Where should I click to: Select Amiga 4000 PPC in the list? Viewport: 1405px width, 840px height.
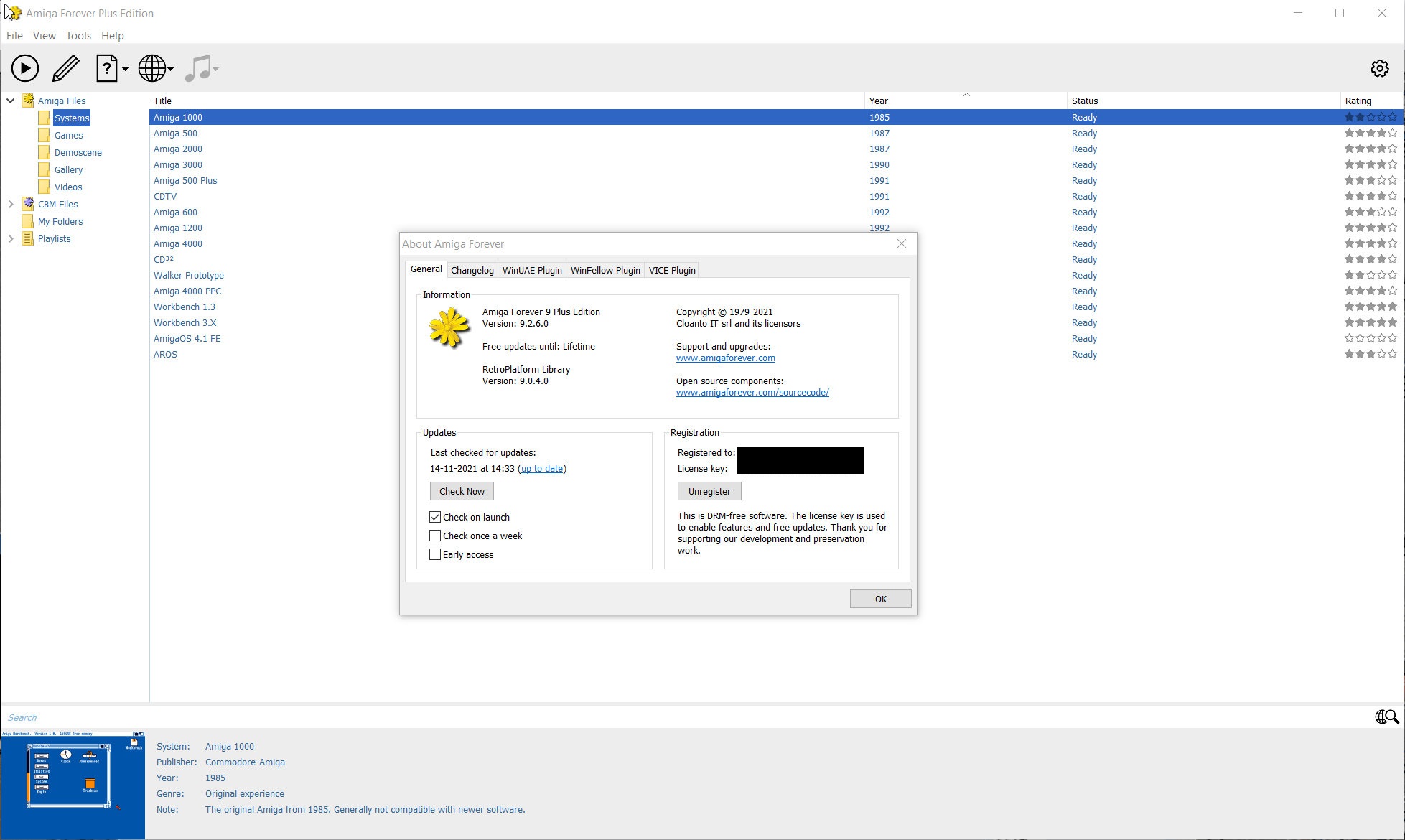[187, 291]
